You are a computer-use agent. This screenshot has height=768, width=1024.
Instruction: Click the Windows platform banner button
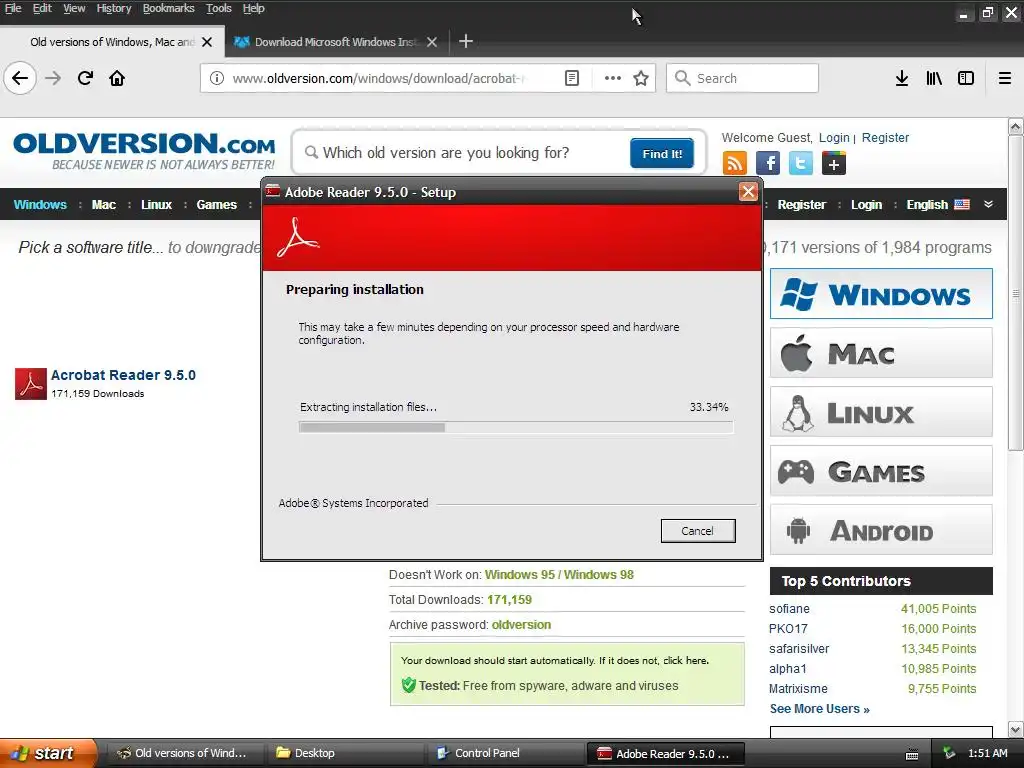click(881, 294)
